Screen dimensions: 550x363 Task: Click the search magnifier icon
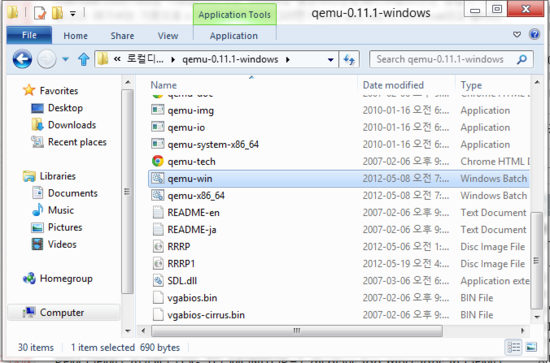(x=522, y=59)
